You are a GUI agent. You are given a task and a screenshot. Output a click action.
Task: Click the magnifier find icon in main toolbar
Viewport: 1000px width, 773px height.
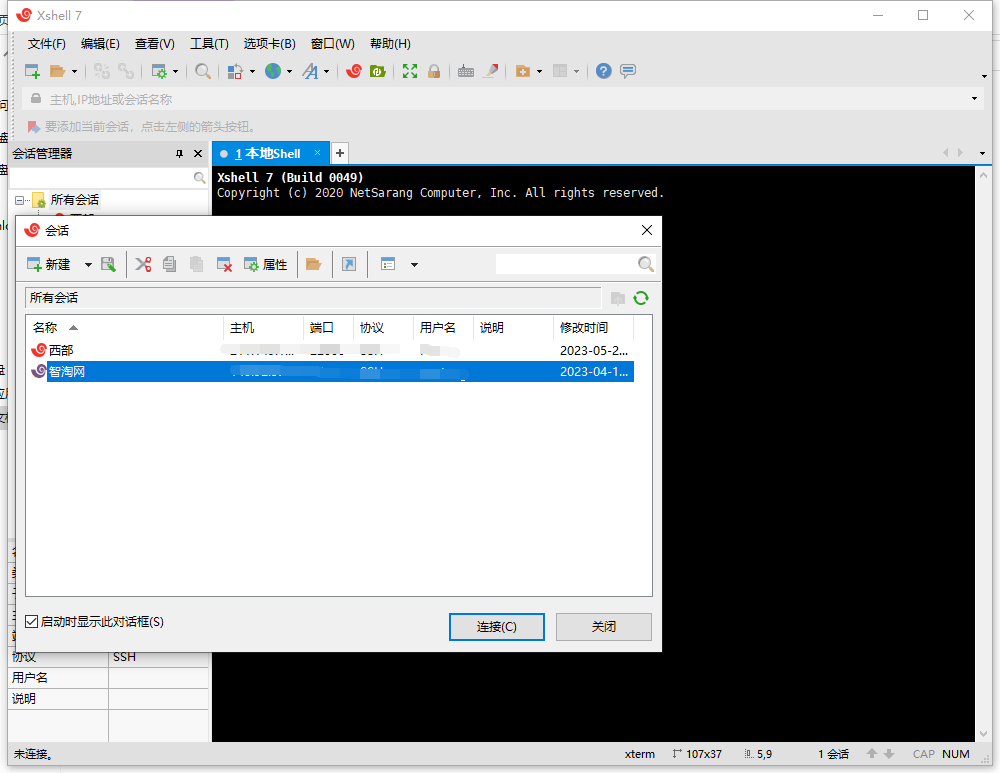point(203,71)
